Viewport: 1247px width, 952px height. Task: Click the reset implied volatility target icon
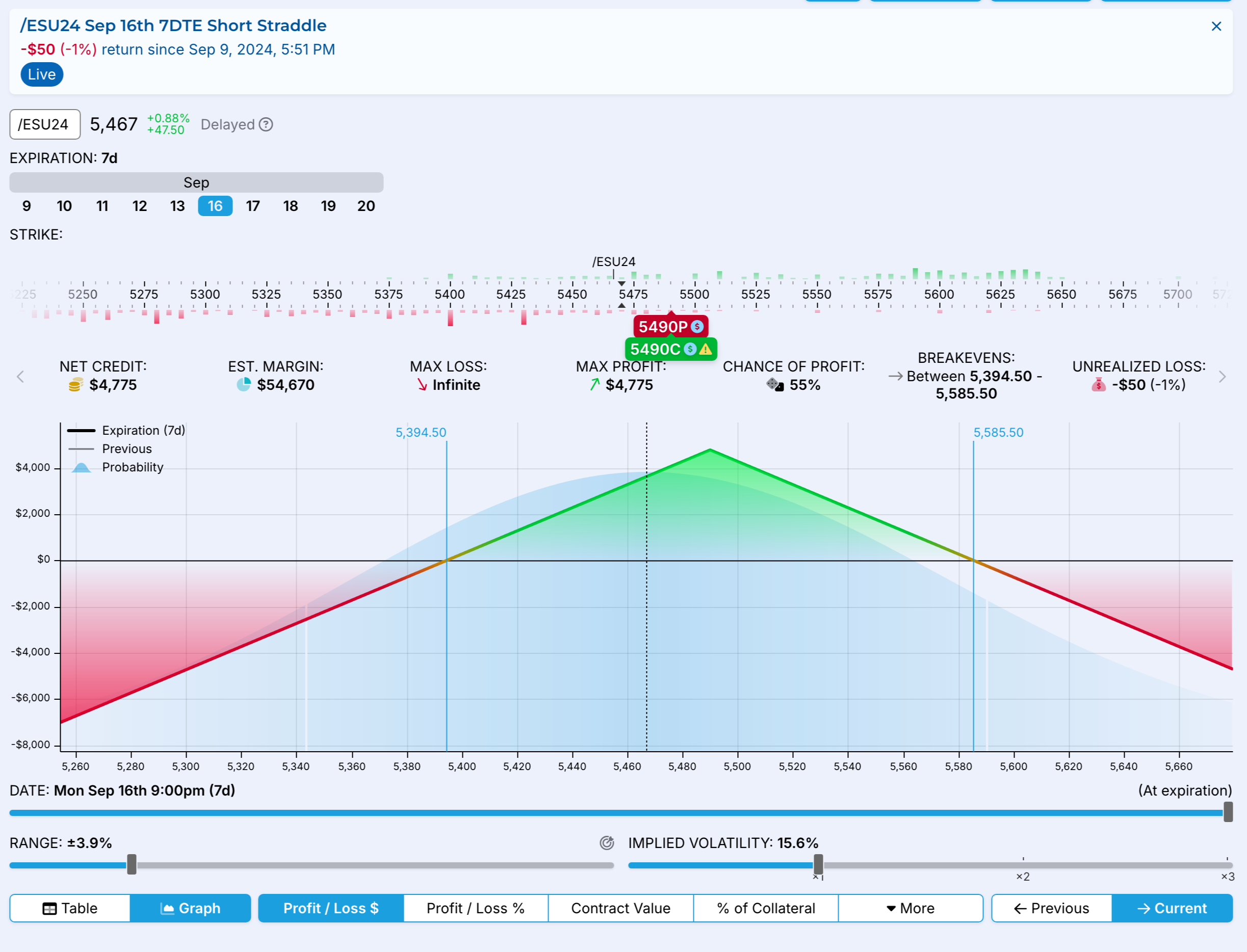point(607,842)
